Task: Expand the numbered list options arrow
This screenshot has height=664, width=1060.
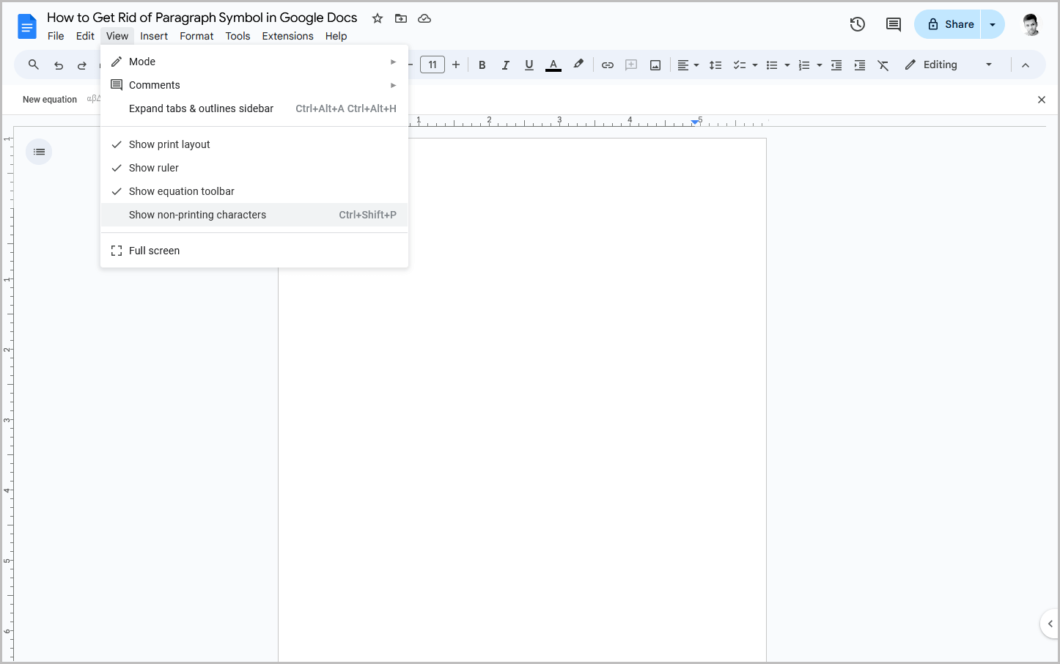Action: 819,65
